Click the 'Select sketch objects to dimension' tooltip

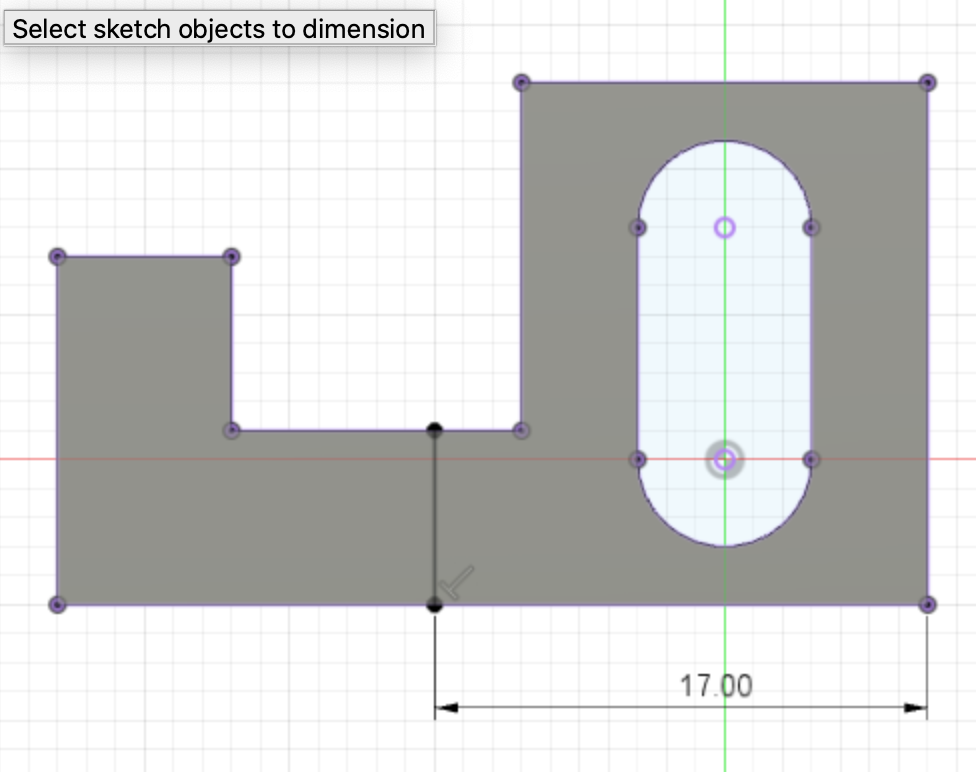[219, 29]
